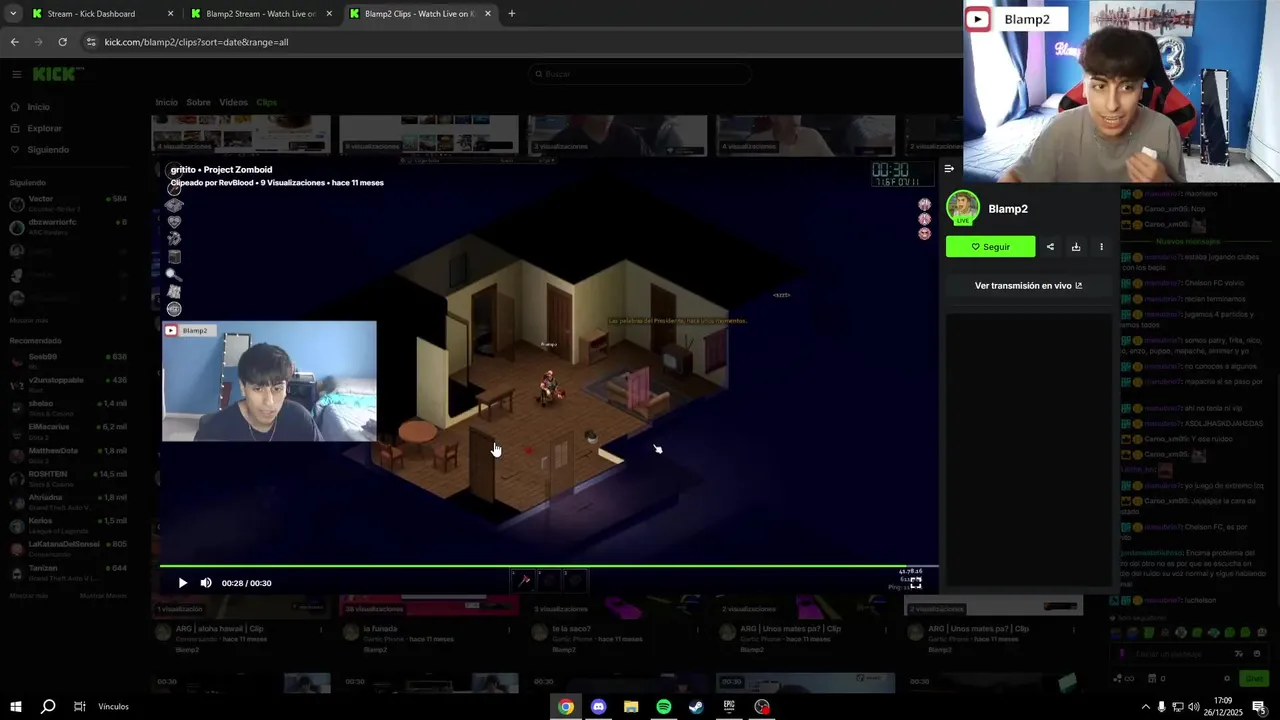Open browser tab search dropdown
The width and height of the screenshot is (1280, 720).
[12, 14]
